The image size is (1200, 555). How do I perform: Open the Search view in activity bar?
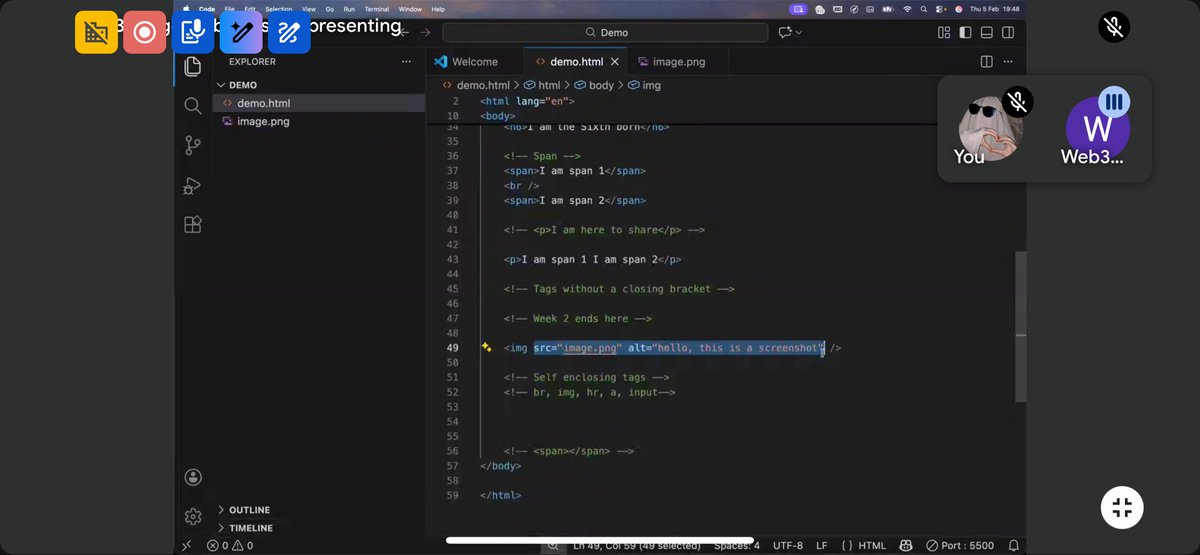pos(193,105)
